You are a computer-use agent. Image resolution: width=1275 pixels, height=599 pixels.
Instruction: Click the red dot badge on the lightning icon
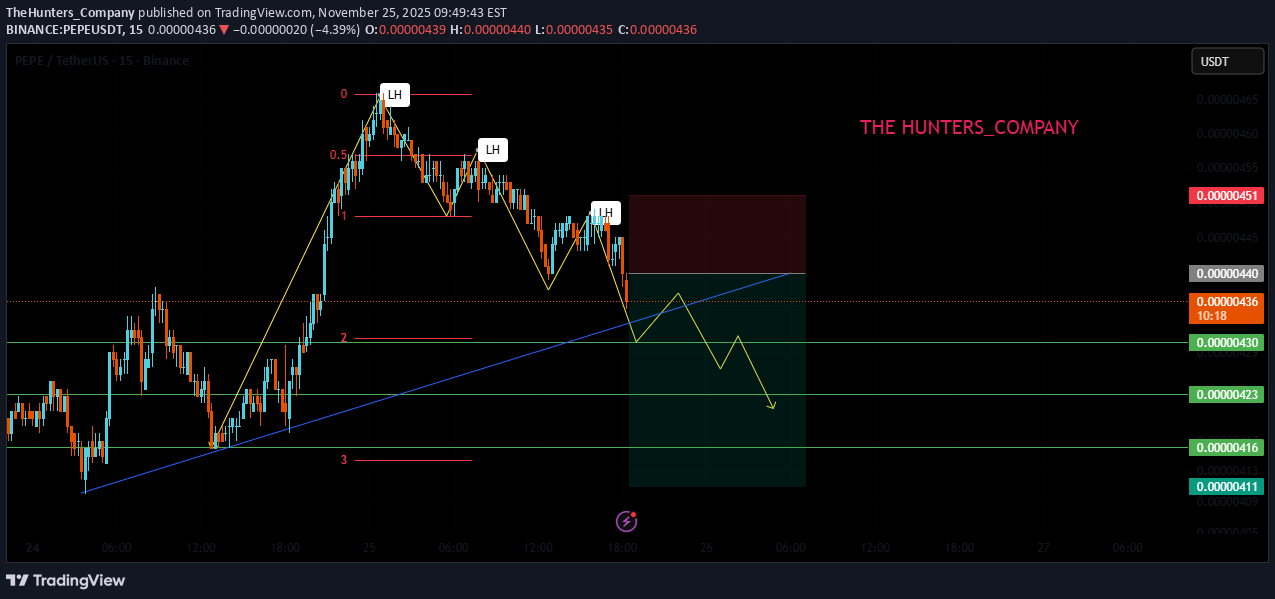pos(634,512)
